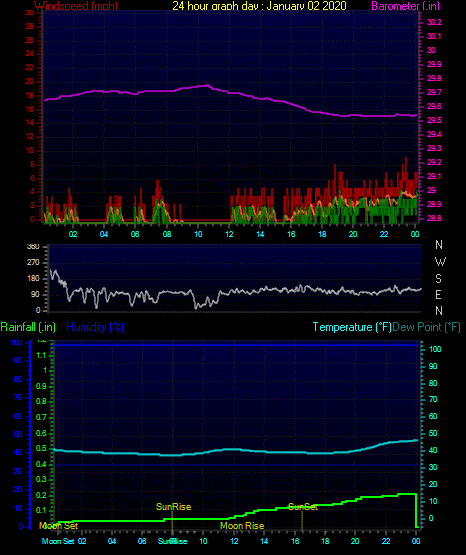Click the green rainfall drop at midnight
Screen dimensions: 466x555
[416, 510]
